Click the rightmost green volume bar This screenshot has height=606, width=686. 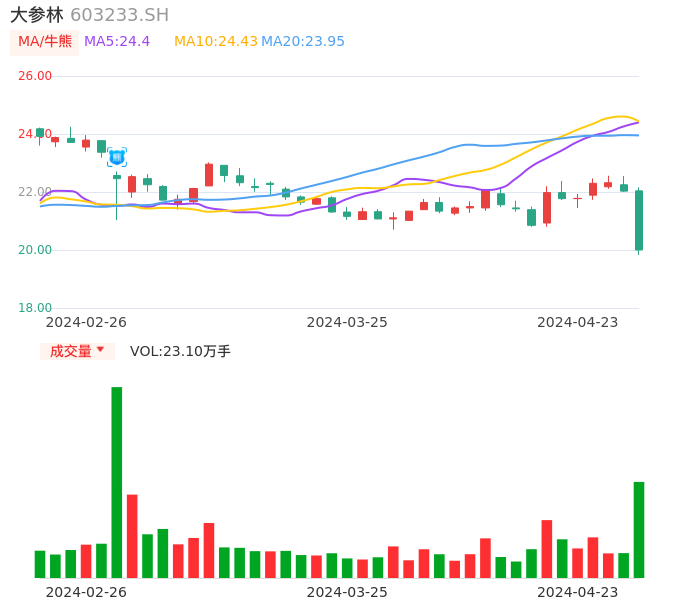pos(639,530)
